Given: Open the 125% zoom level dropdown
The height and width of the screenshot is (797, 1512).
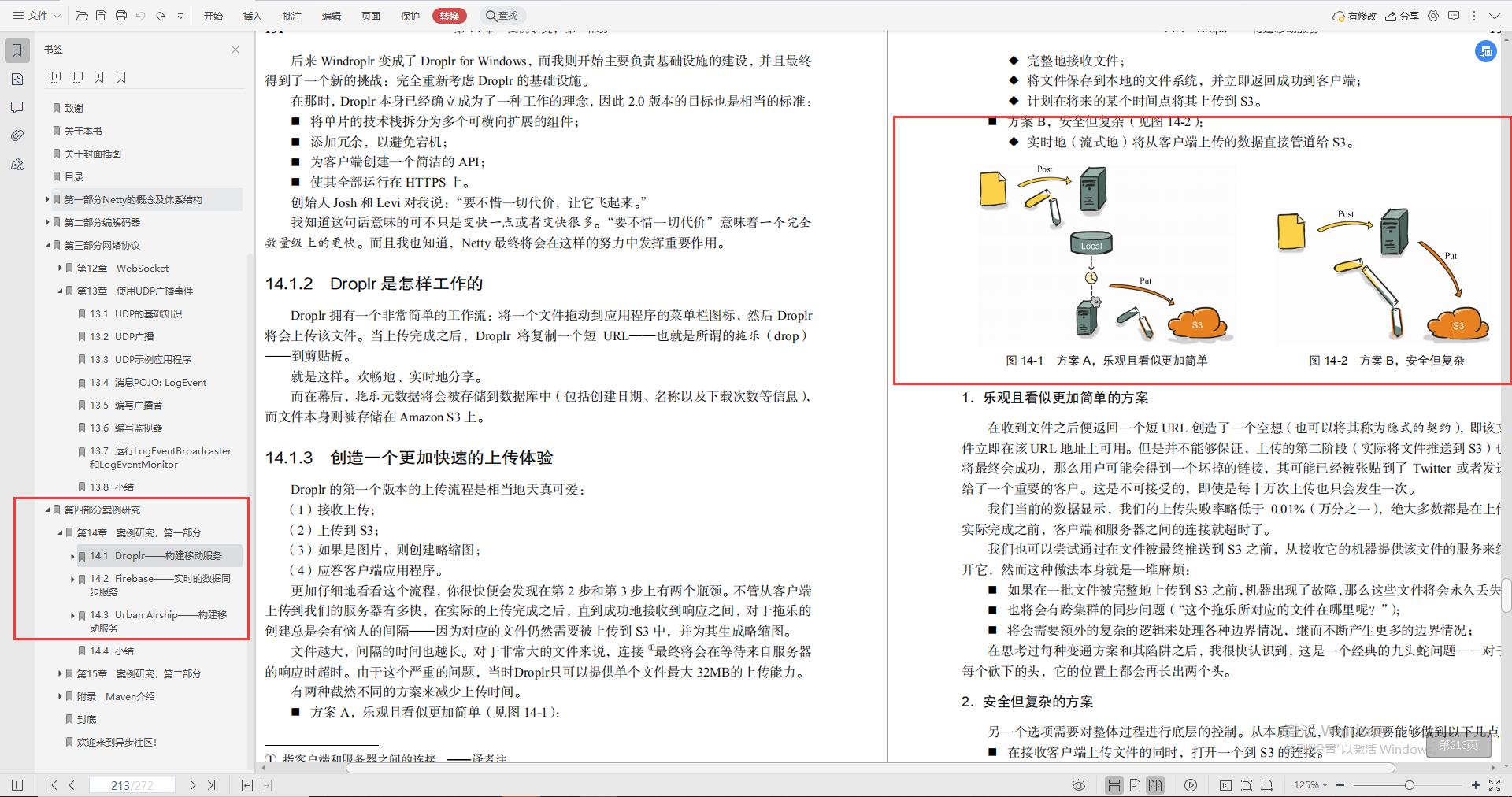Looking at the screenshot, I should (1311, 785).
